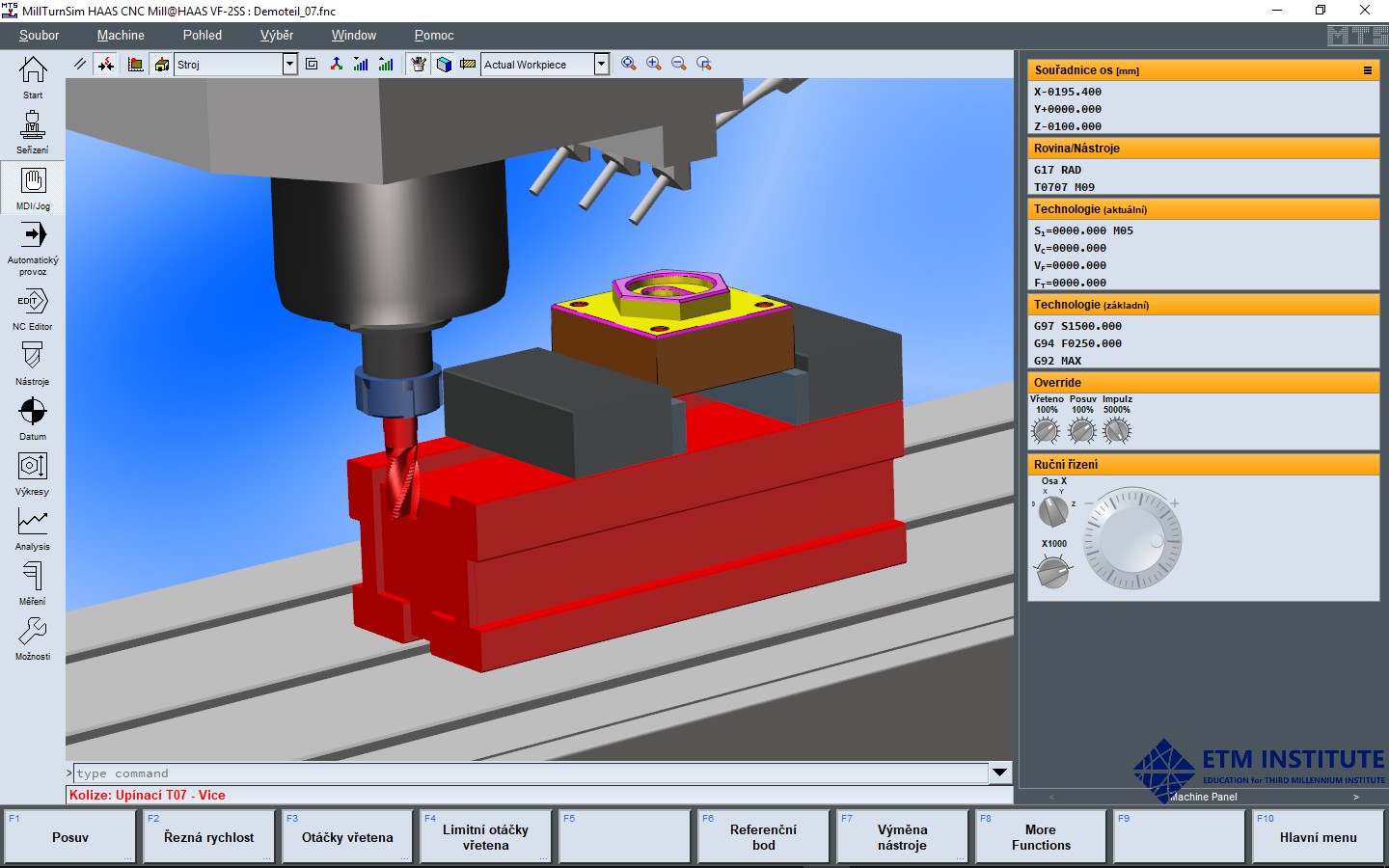Open Měření measurement tool
The image size is (1389, 868).
coord(33,583)
